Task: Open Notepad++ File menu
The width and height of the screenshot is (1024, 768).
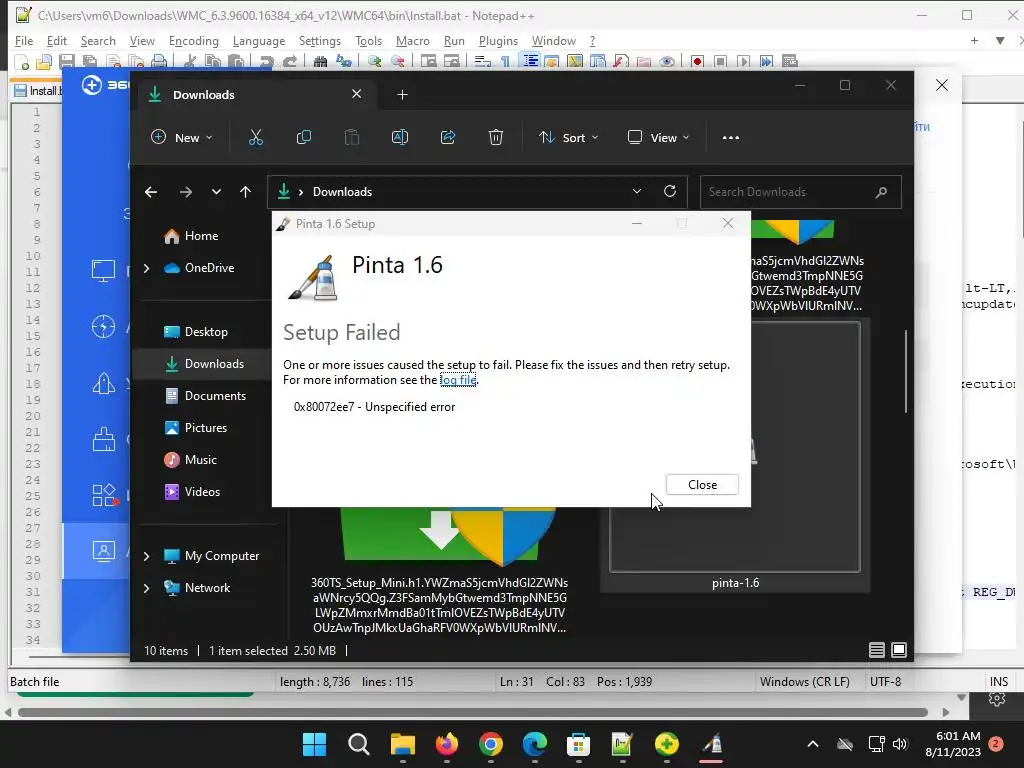Action: pos(24,40)
